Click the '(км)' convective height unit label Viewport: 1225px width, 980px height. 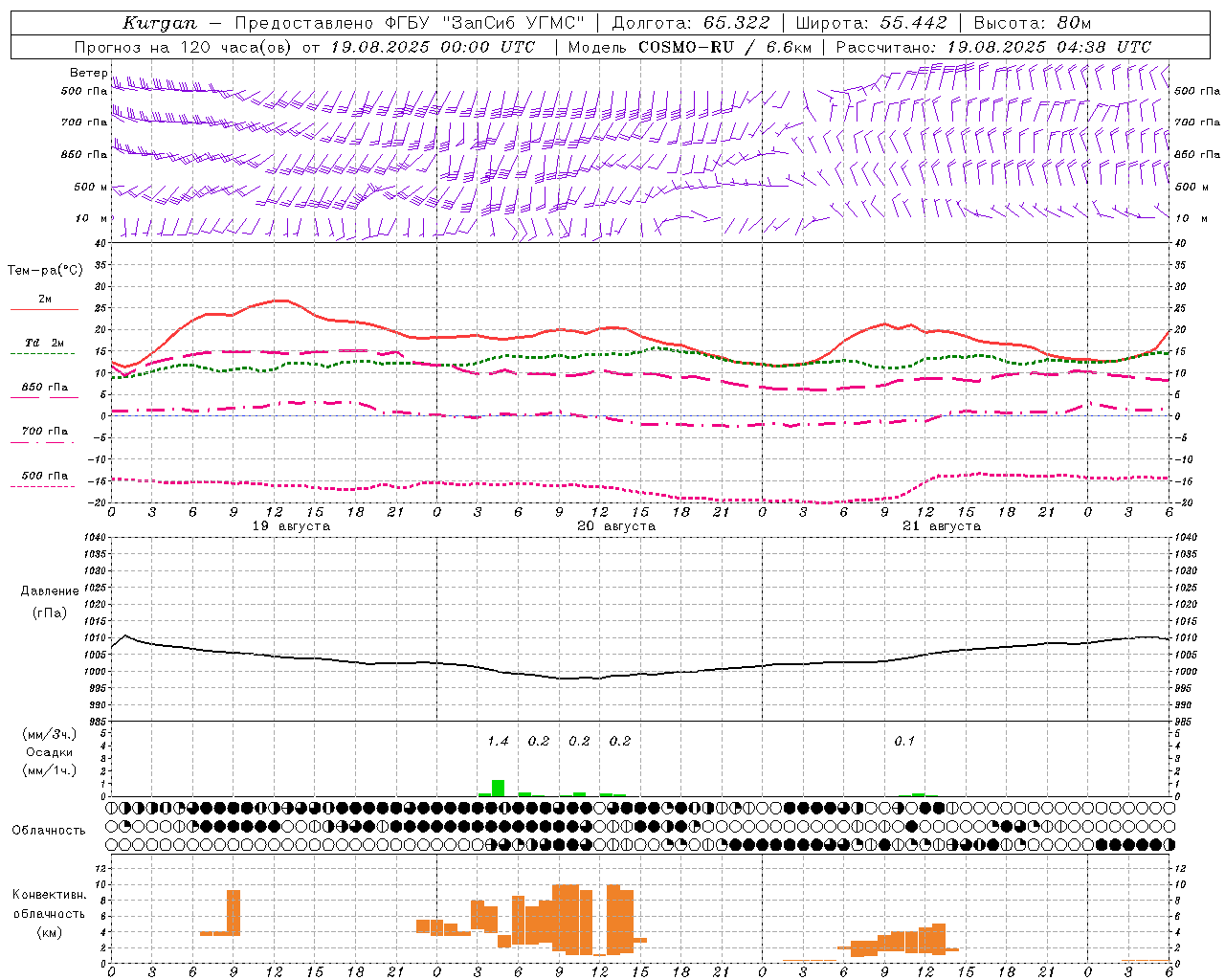click(x=50, y=932)
